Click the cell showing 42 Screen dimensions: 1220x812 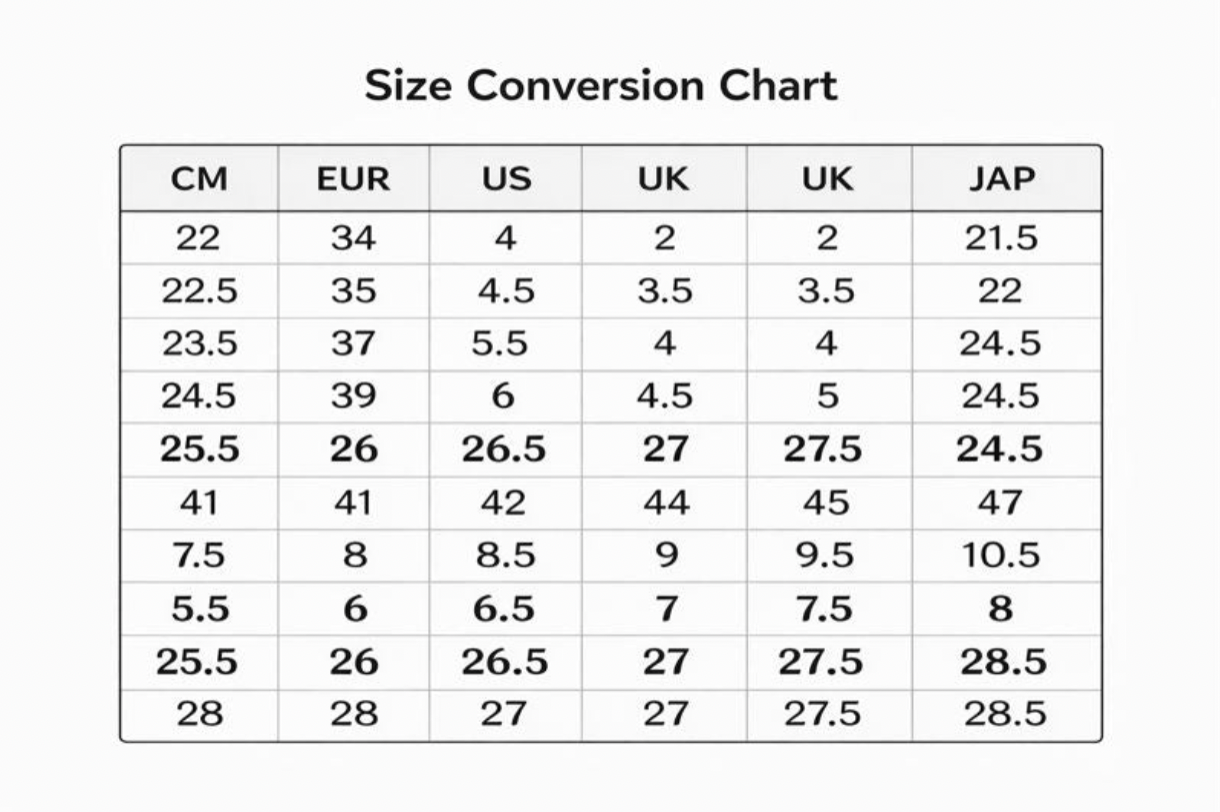pyautogui.click(x=503, y=502)
